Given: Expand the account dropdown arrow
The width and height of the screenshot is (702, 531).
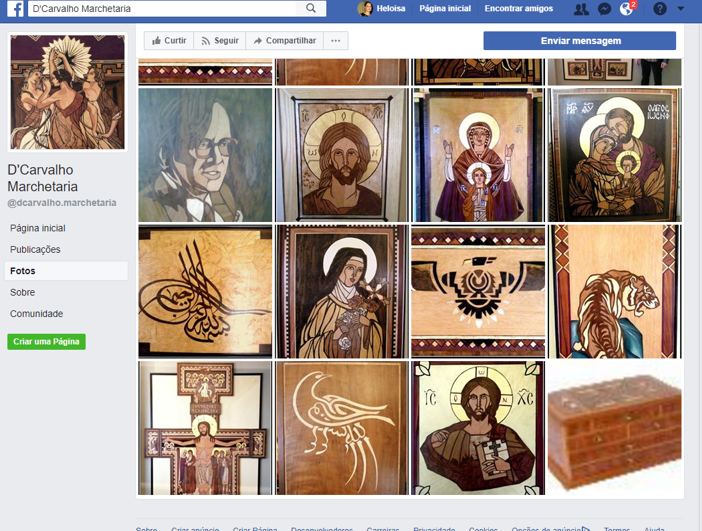Looking at the screenshot, I should point(681,8).
